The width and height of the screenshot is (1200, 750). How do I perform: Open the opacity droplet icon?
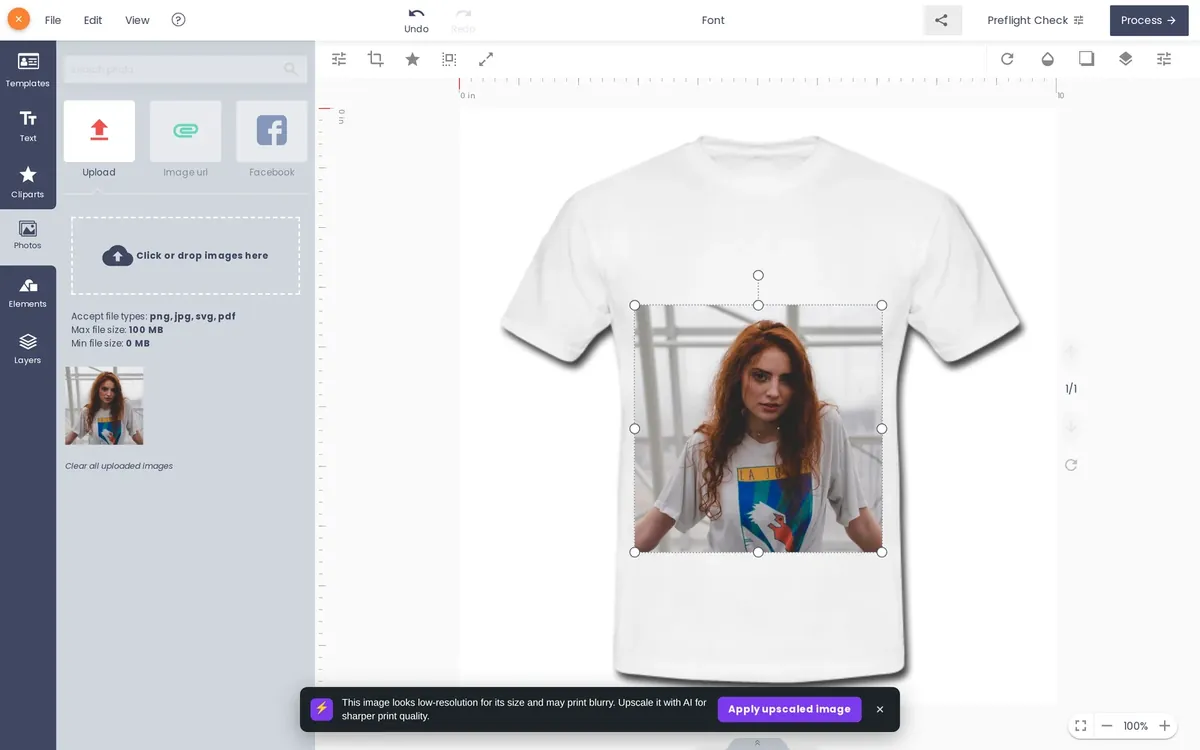click(1047, 59)
